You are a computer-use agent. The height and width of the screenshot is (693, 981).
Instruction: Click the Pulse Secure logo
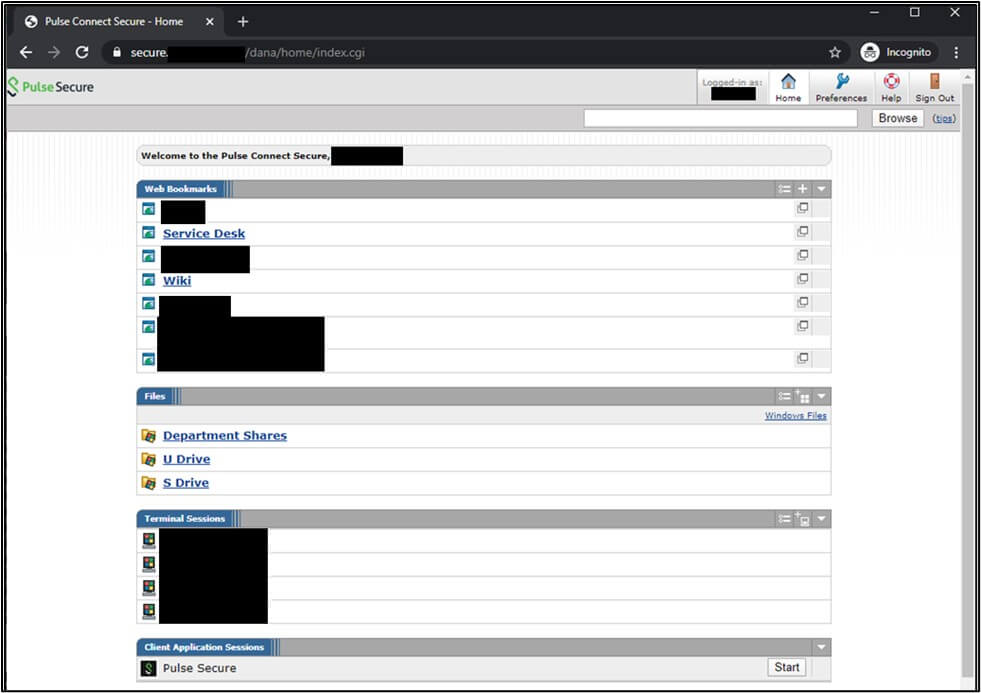(x=51, y=87)
